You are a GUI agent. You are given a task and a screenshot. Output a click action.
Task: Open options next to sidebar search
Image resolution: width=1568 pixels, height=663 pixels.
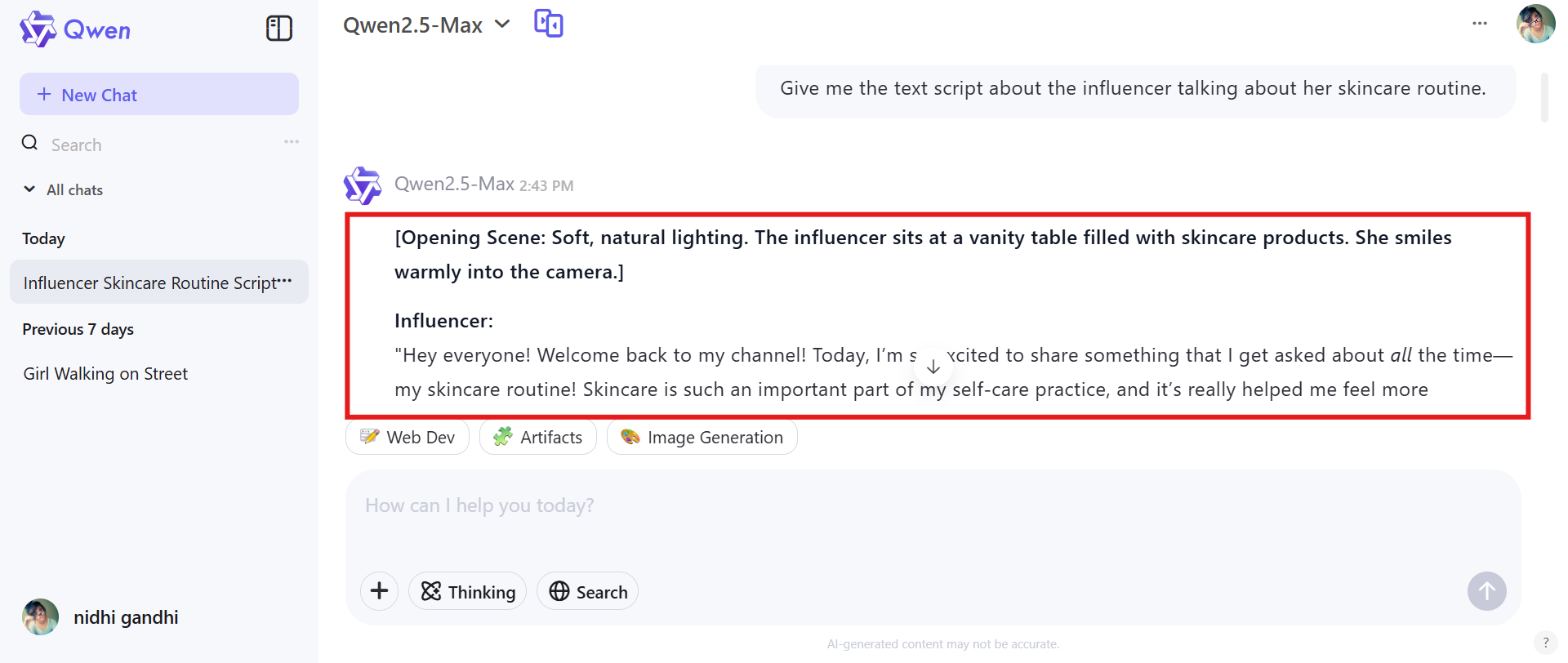click(x=292, y=142)
